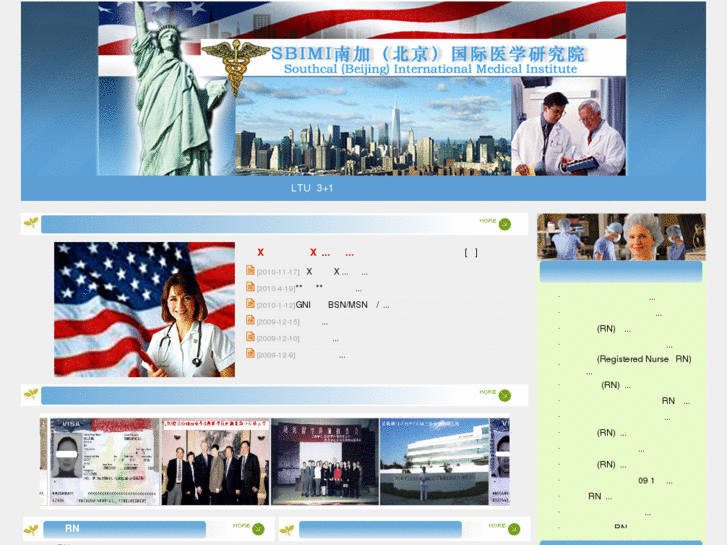
Task: Click surgical team sidebar banner image
Action: pos(621,237)
